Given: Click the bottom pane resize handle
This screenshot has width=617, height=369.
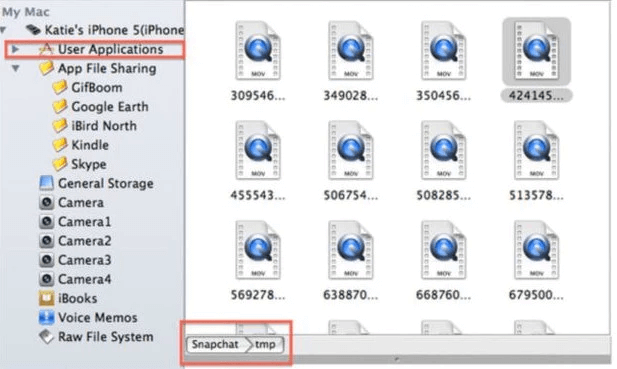Looking at the screenshot, I should pyautogui.click(x=397, y=359).
